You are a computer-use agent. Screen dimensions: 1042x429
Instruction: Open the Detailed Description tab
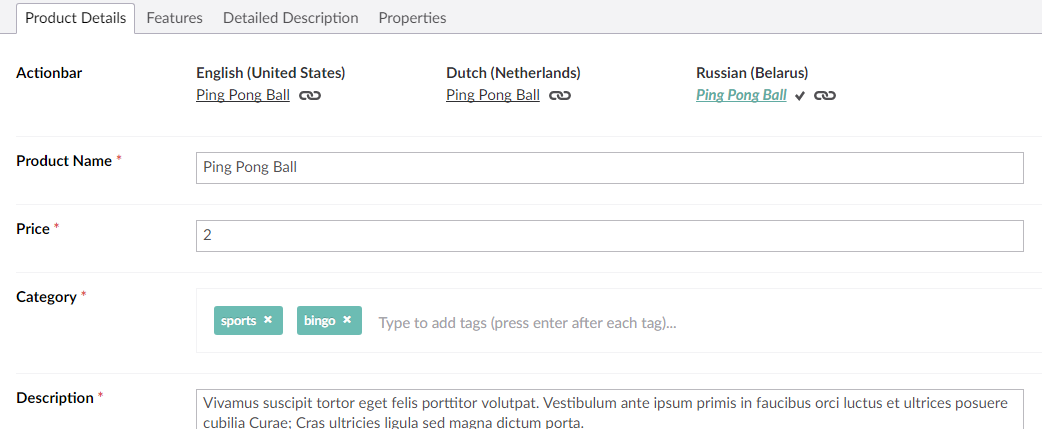(290, 18)
